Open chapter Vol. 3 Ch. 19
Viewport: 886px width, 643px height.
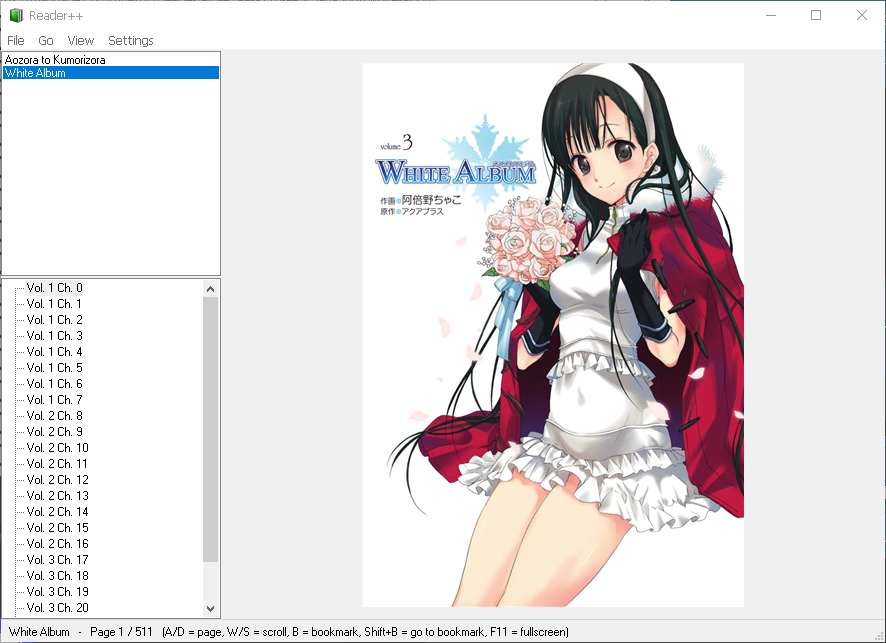[58, 592]
